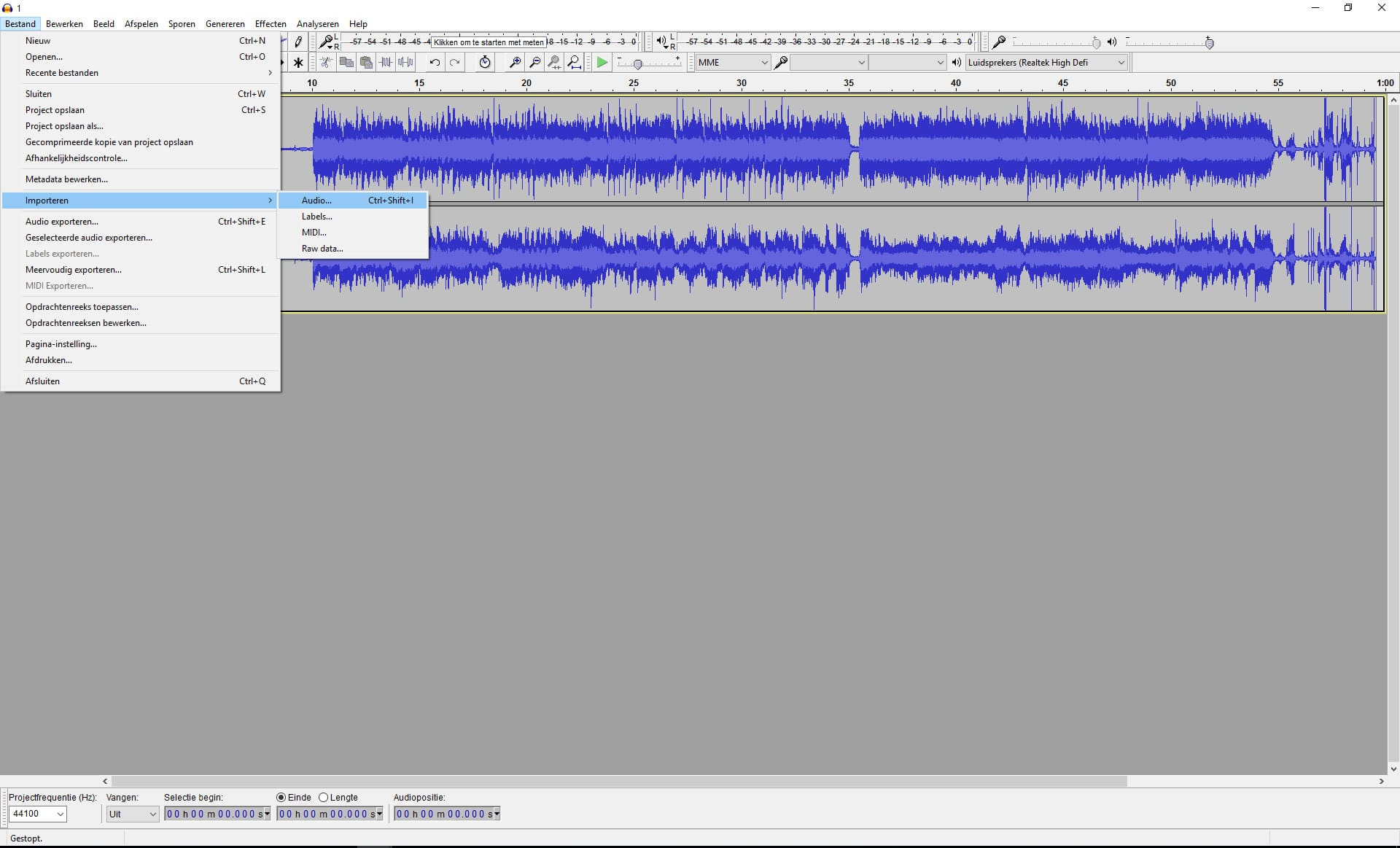Open the MME audio host dropdown

(732, 63)
